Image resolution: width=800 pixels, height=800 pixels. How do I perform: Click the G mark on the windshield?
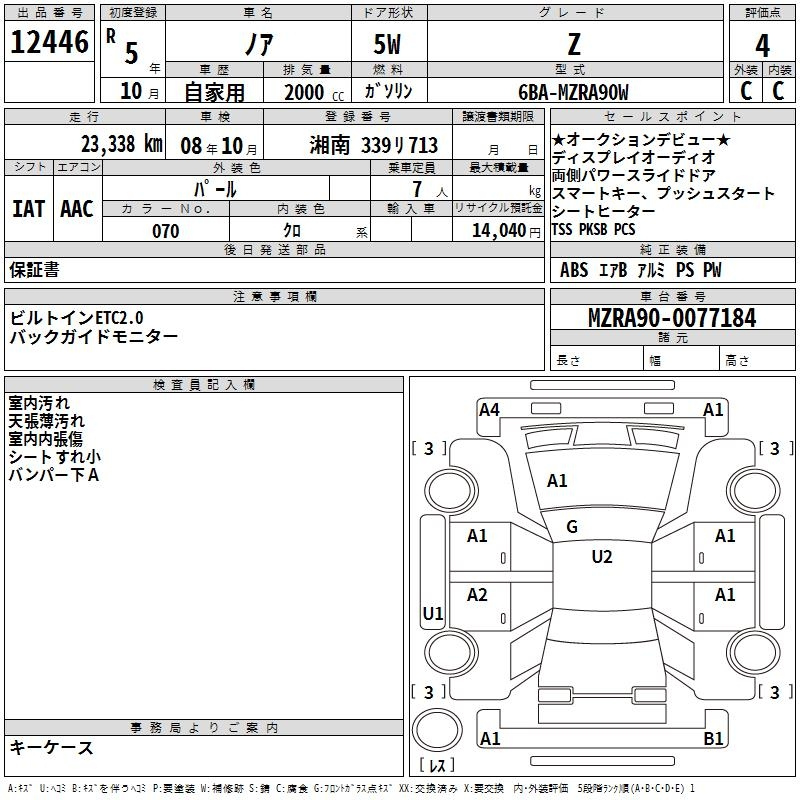pos(572,527)
